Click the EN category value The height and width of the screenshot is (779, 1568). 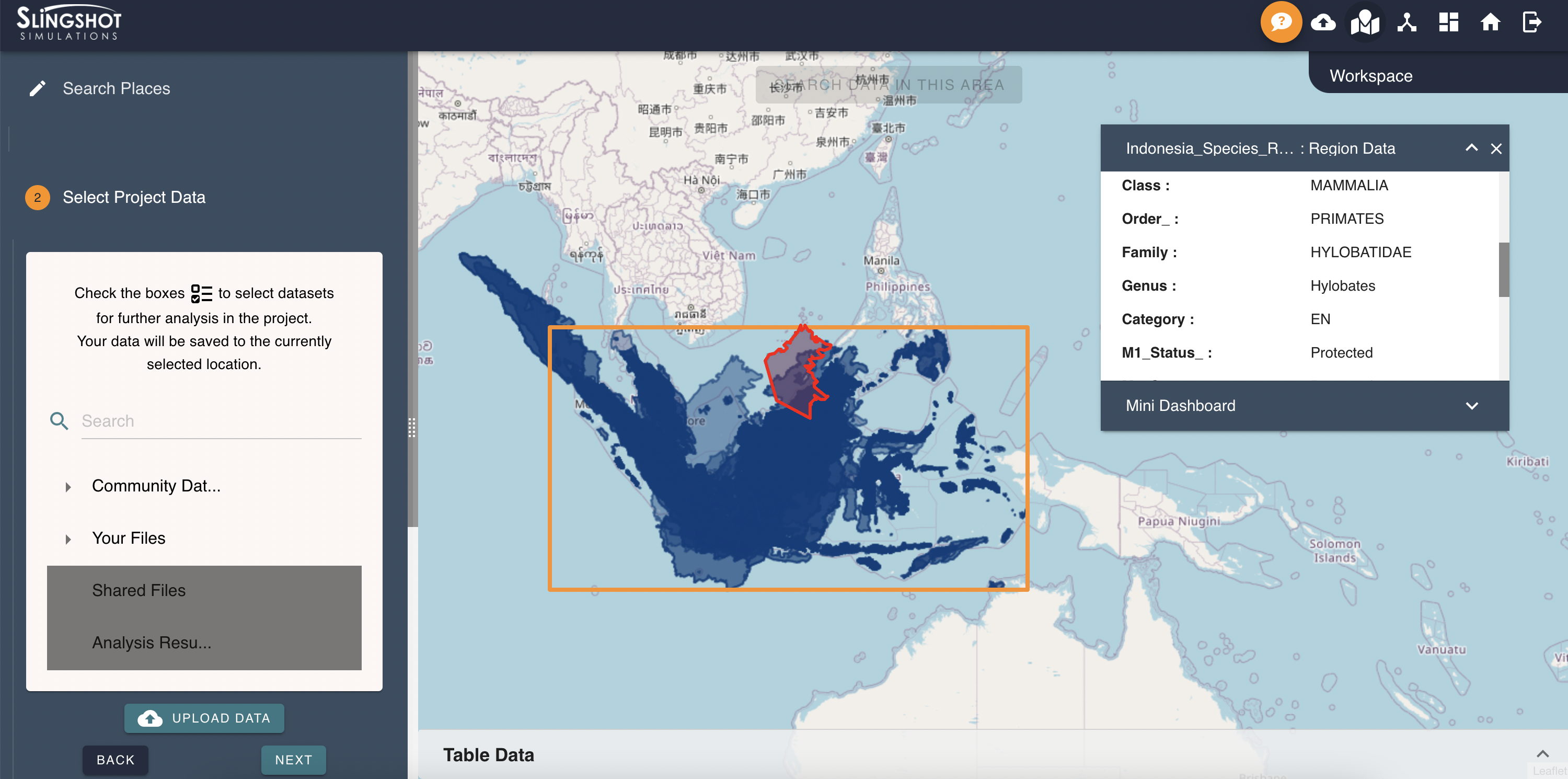[x=1320, y=319]
